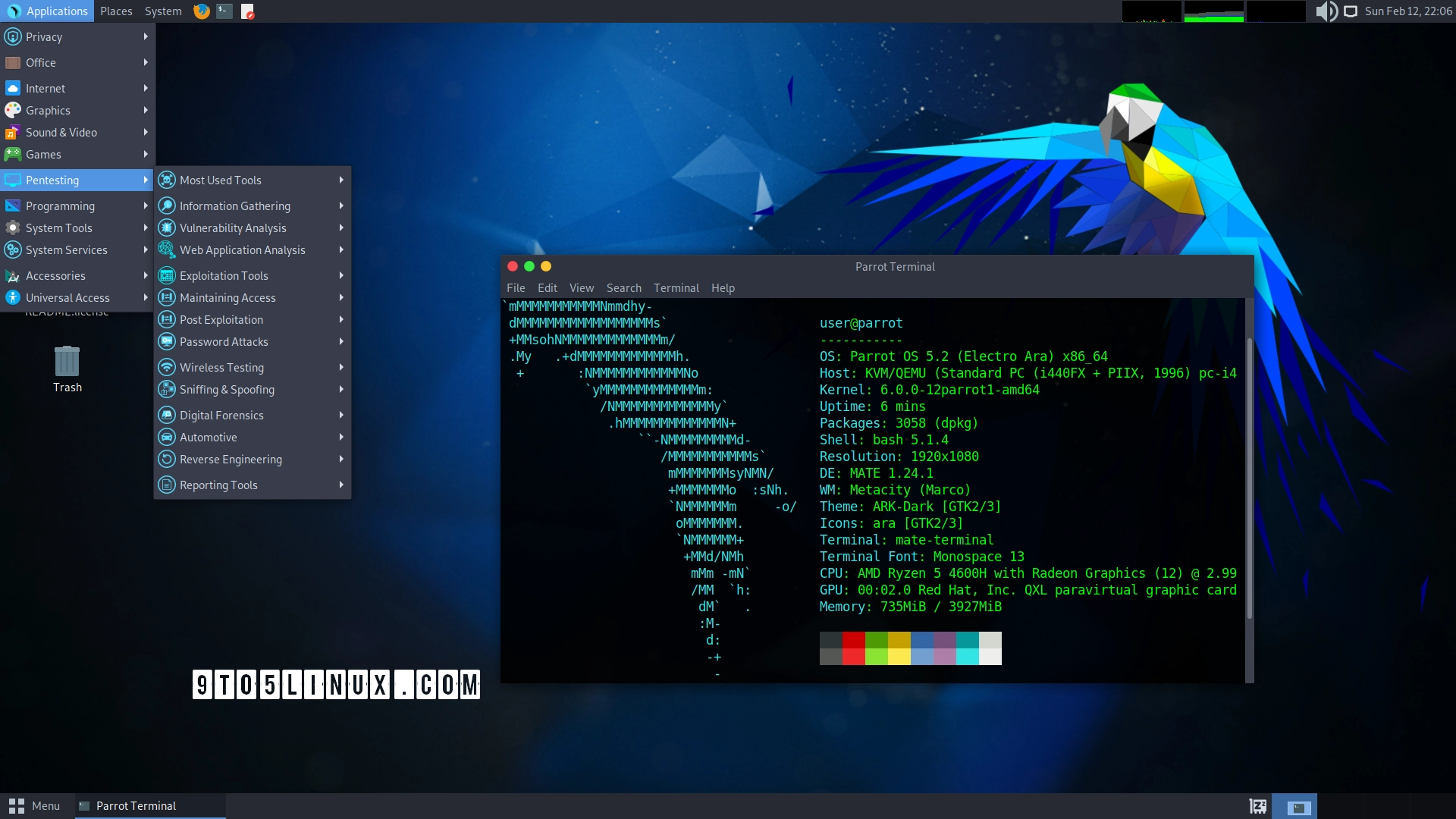The height and width of the screenshot is (819, 1456).
Task: Select the Parrot Terminal taskbar entry
Action: pos(136,805)
